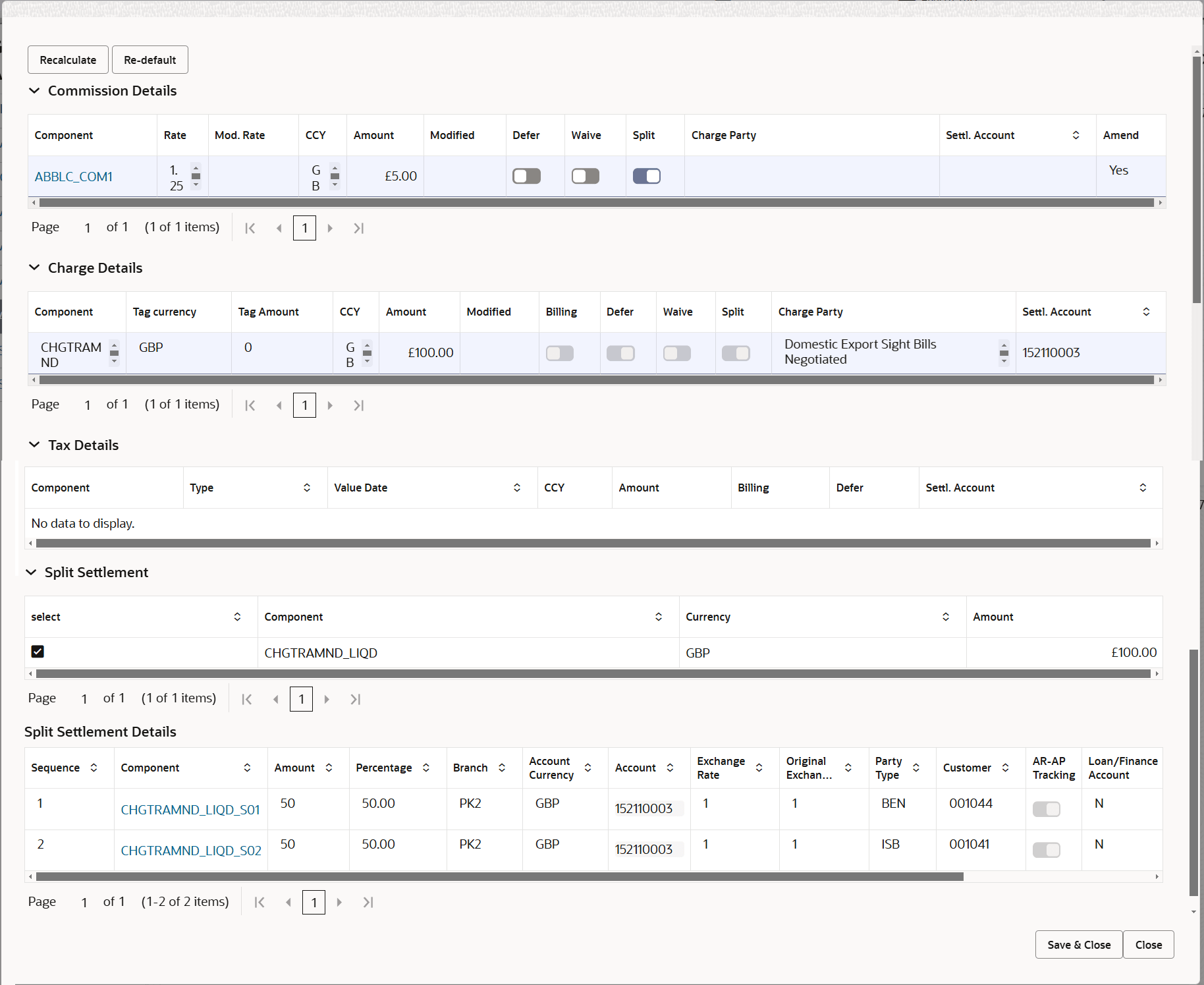The height and width of the screenshot is (985, 1204).
Task: Sort the Value Date column in Tax Details
Action: coord(516,488)
